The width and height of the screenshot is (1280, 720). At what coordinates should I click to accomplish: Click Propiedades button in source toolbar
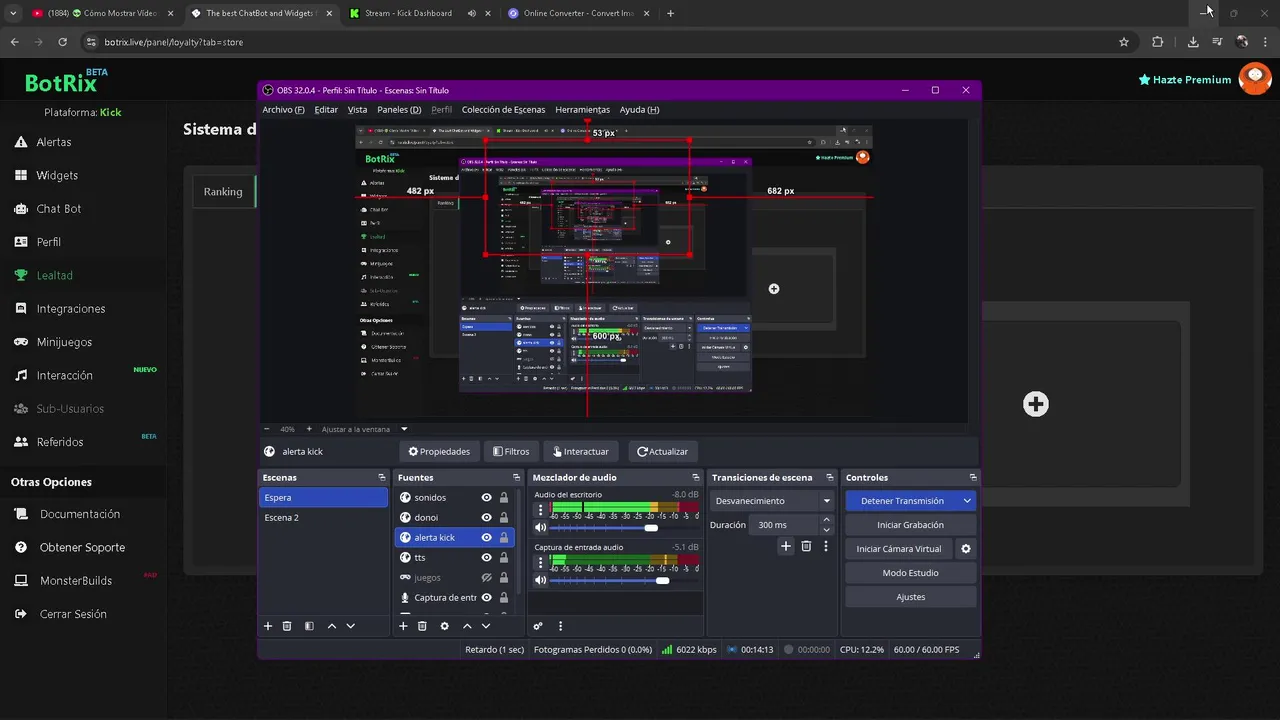pos(439,451)
